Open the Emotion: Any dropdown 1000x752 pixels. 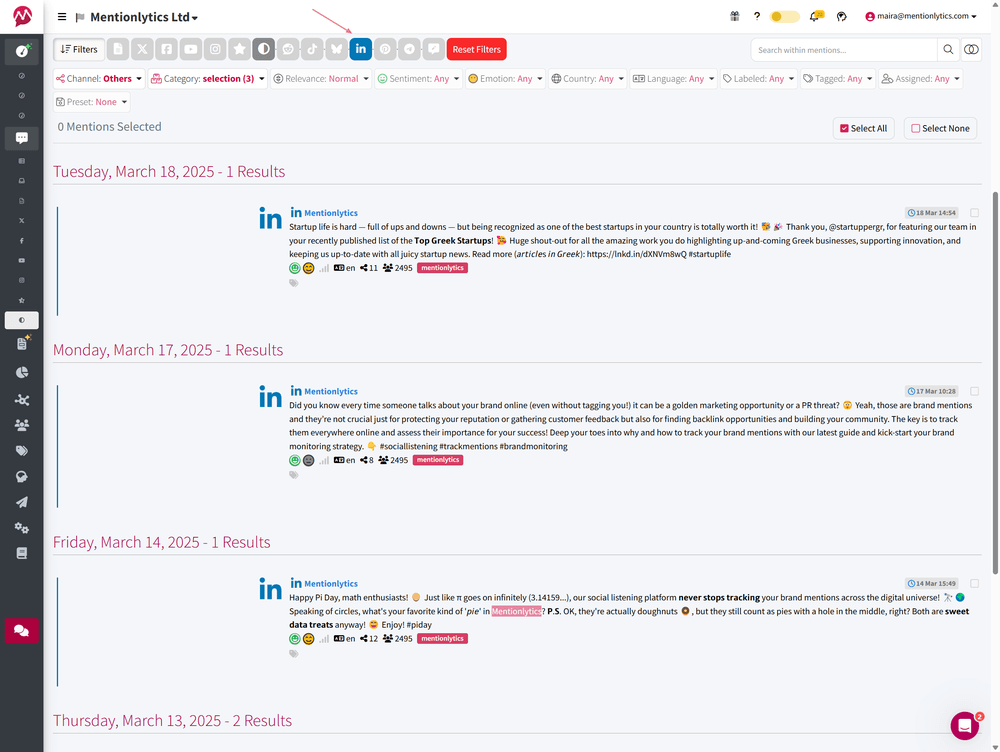coord(505,78)
